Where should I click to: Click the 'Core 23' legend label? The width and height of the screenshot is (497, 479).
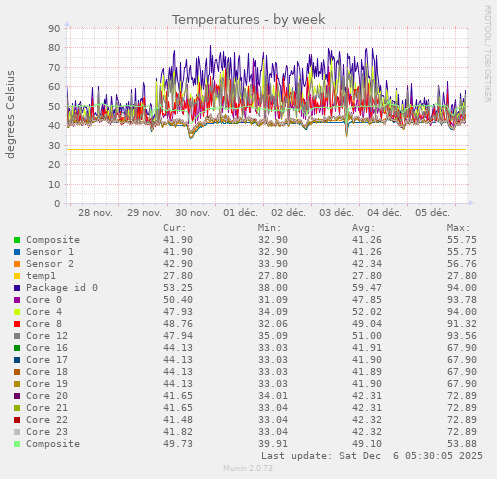47,432
